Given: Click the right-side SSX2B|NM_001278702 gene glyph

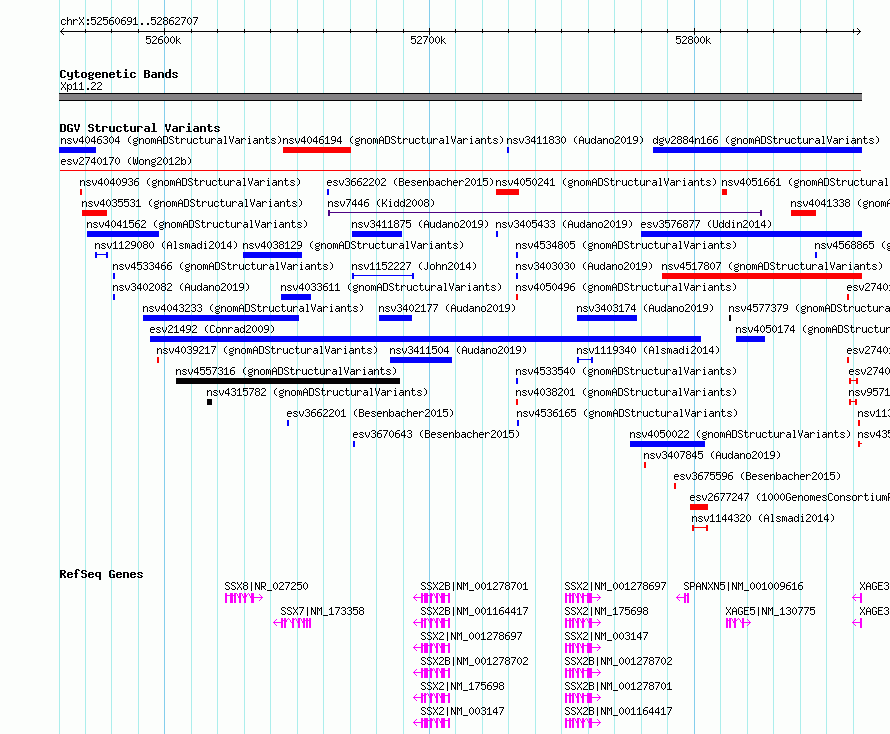Looking at the screenshot, I should pyautogui.click(x=583, y=673).
